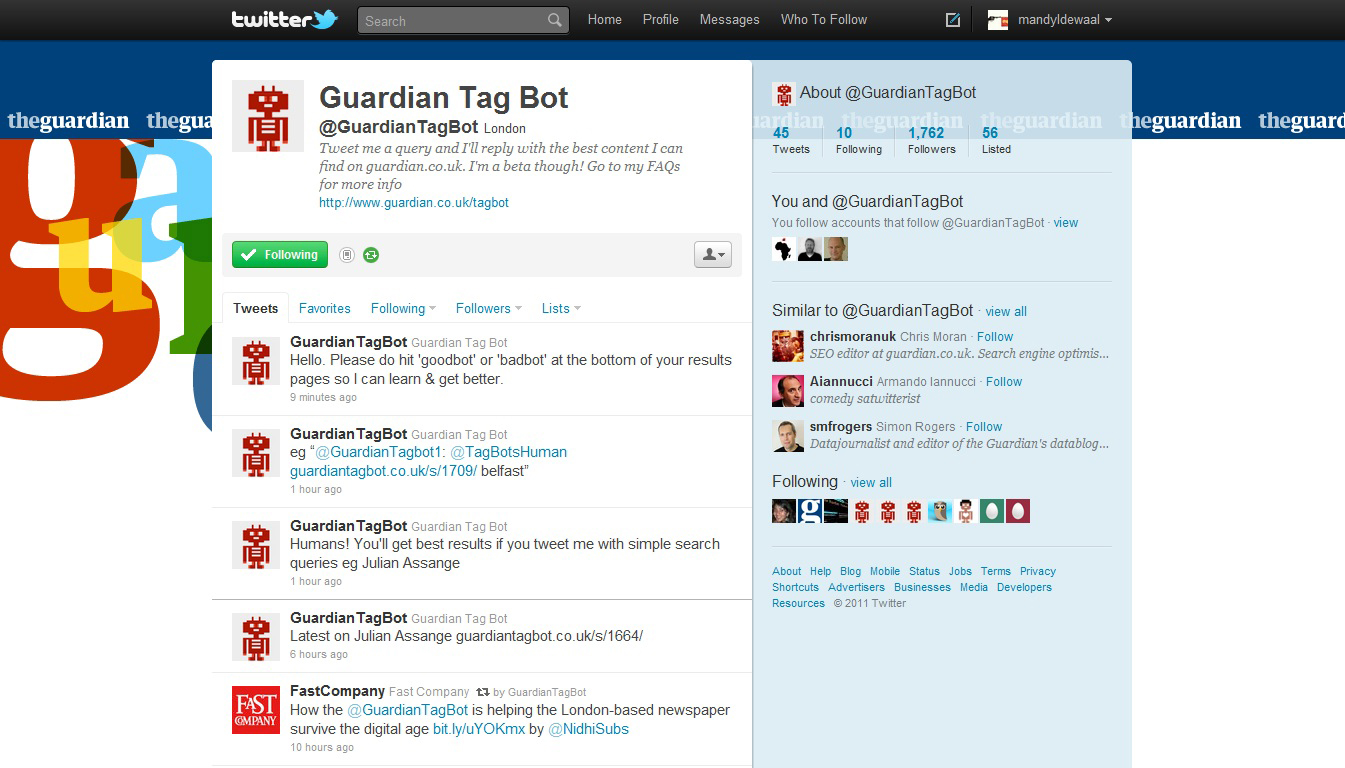Expand the Following tab dropdown arrow
Image resolution: width=1345 pixels, height=768 pixels.
point(432,309)
